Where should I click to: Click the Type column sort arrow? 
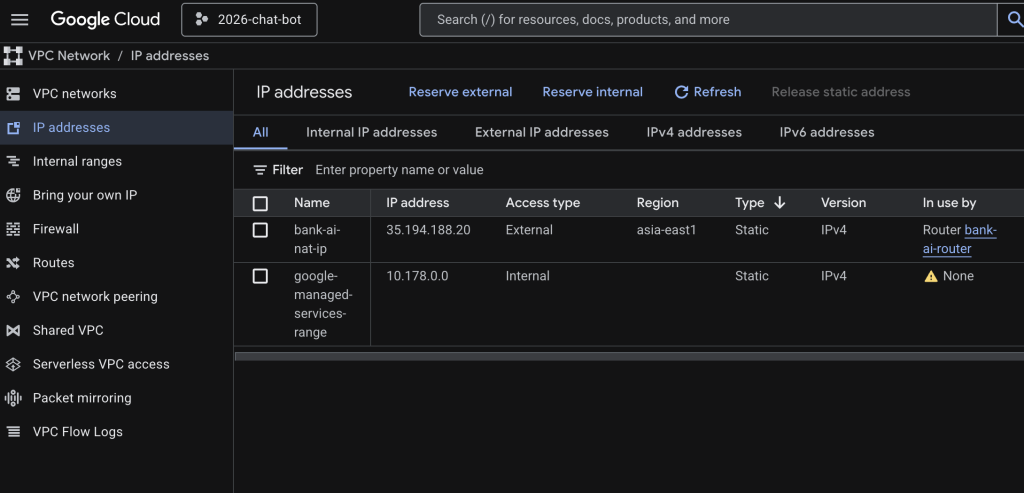click(779, 203)
